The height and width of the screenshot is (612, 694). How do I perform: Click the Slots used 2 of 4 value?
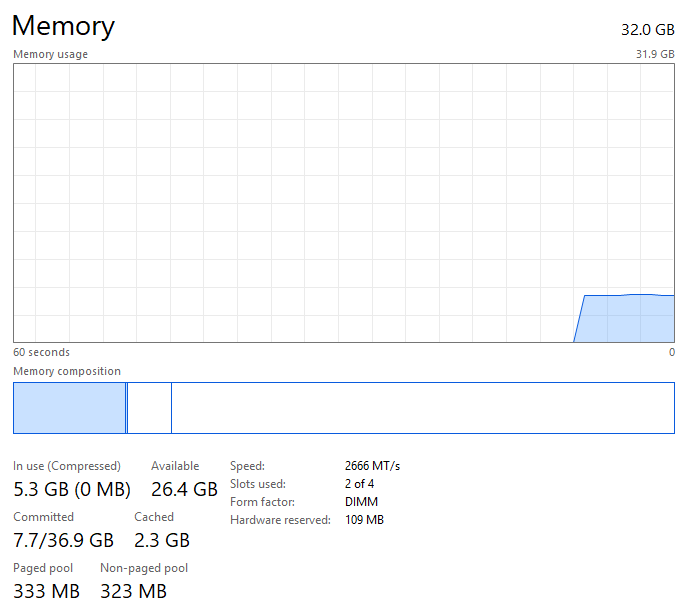pos(359,484)
